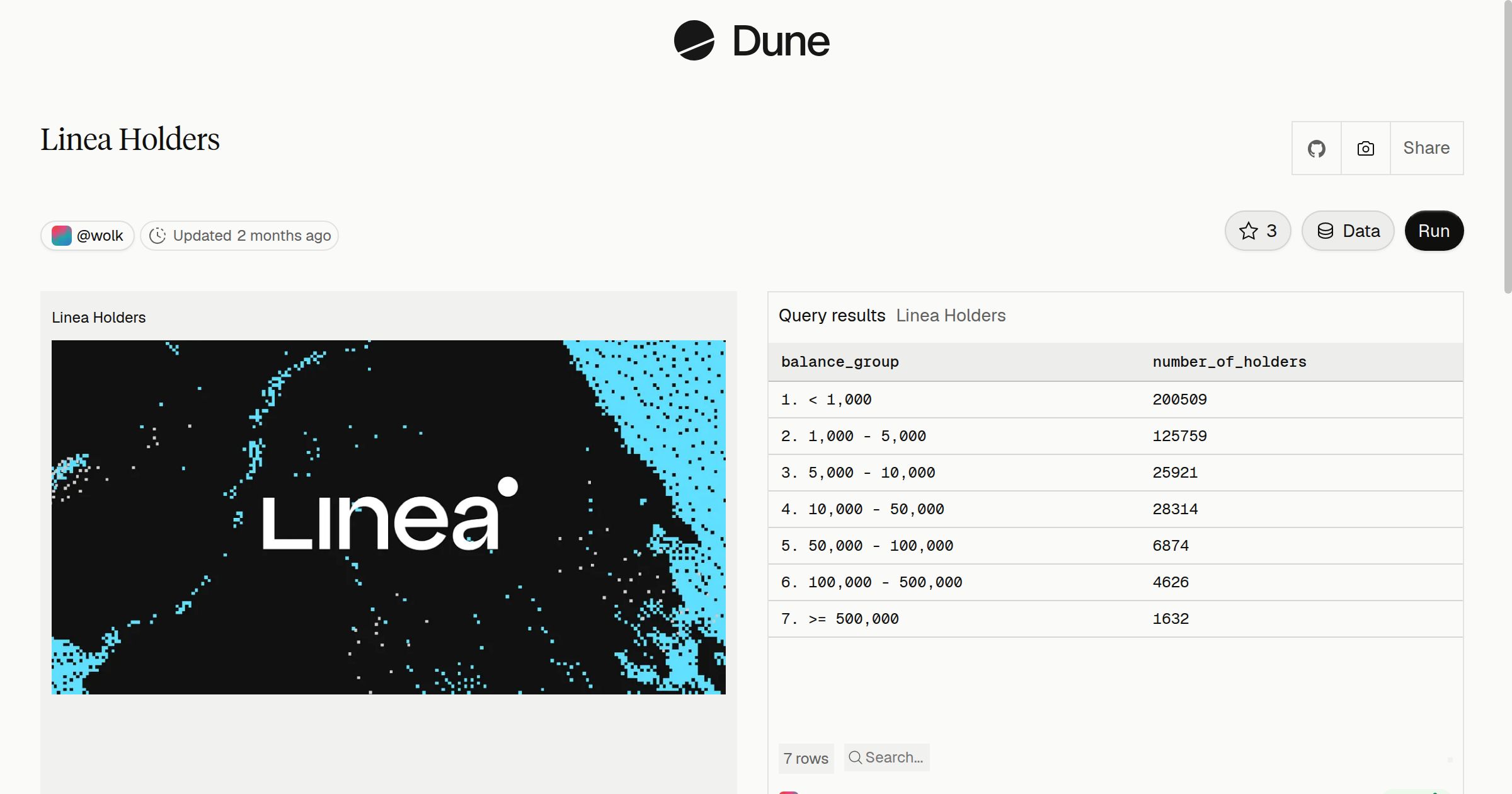Sort by balance_group column header
Image resolution: width=1512 pixels, height=794 pixels.
point(840,362)
